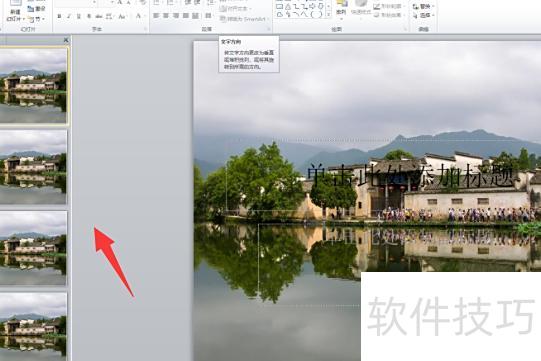Select the fourth slide thumbnail

click(x=33, y=326)
